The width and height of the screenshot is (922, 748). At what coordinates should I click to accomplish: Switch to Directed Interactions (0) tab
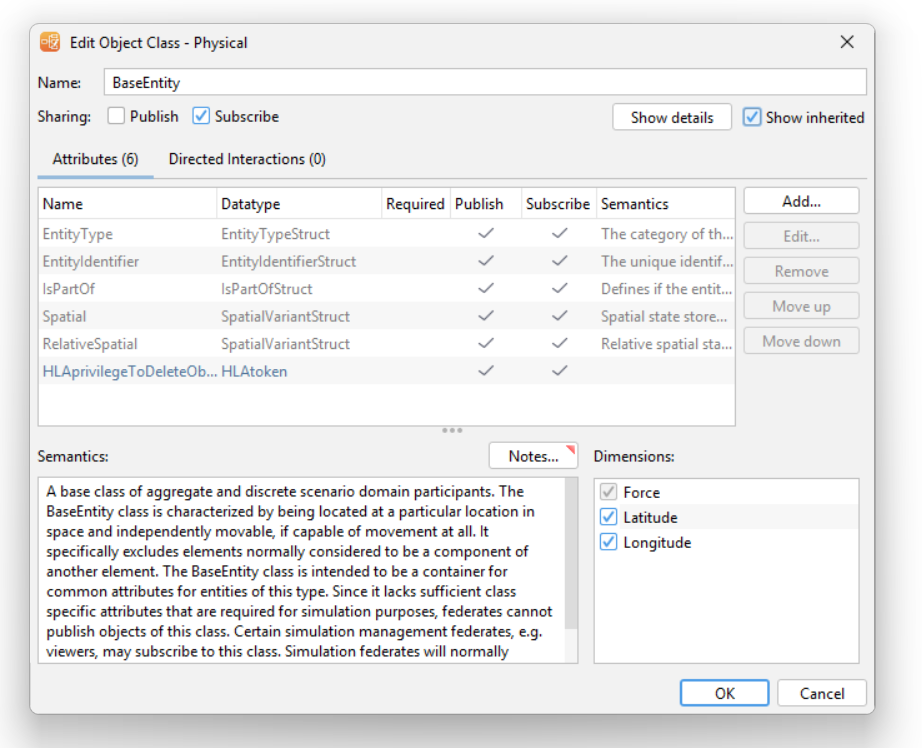click(247, 159)
